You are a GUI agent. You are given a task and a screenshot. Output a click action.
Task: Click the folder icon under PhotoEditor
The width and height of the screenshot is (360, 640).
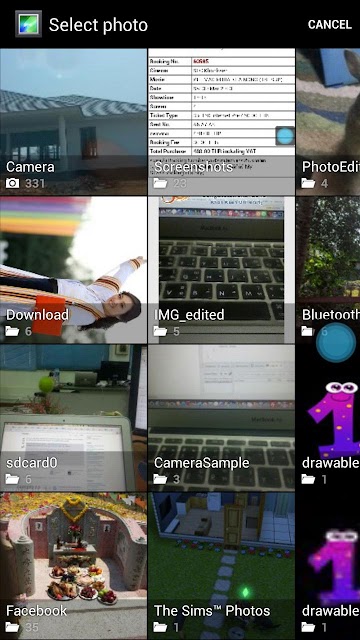(308, 183)
